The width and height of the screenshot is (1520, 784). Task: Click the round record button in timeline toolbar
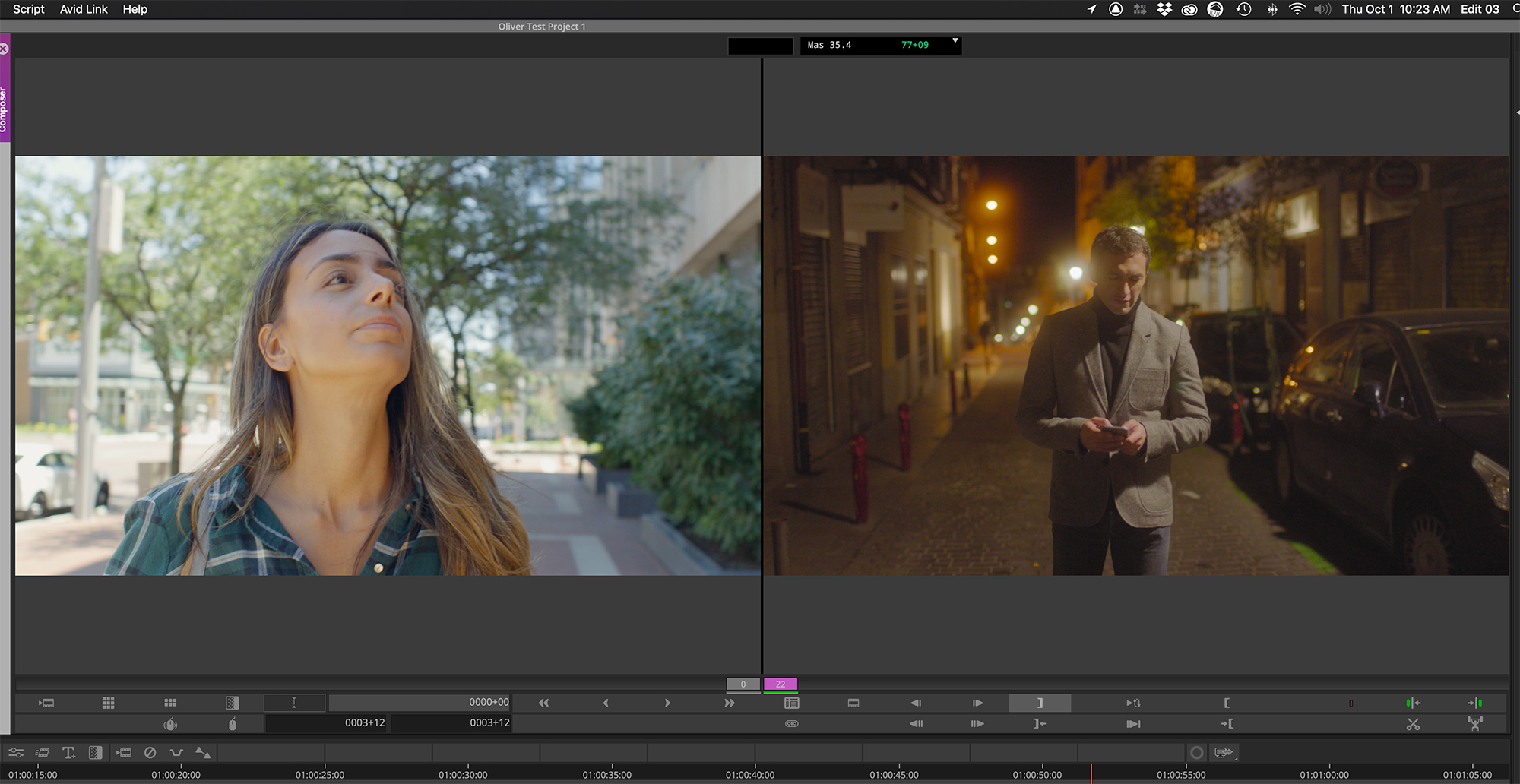point(1196,752)
